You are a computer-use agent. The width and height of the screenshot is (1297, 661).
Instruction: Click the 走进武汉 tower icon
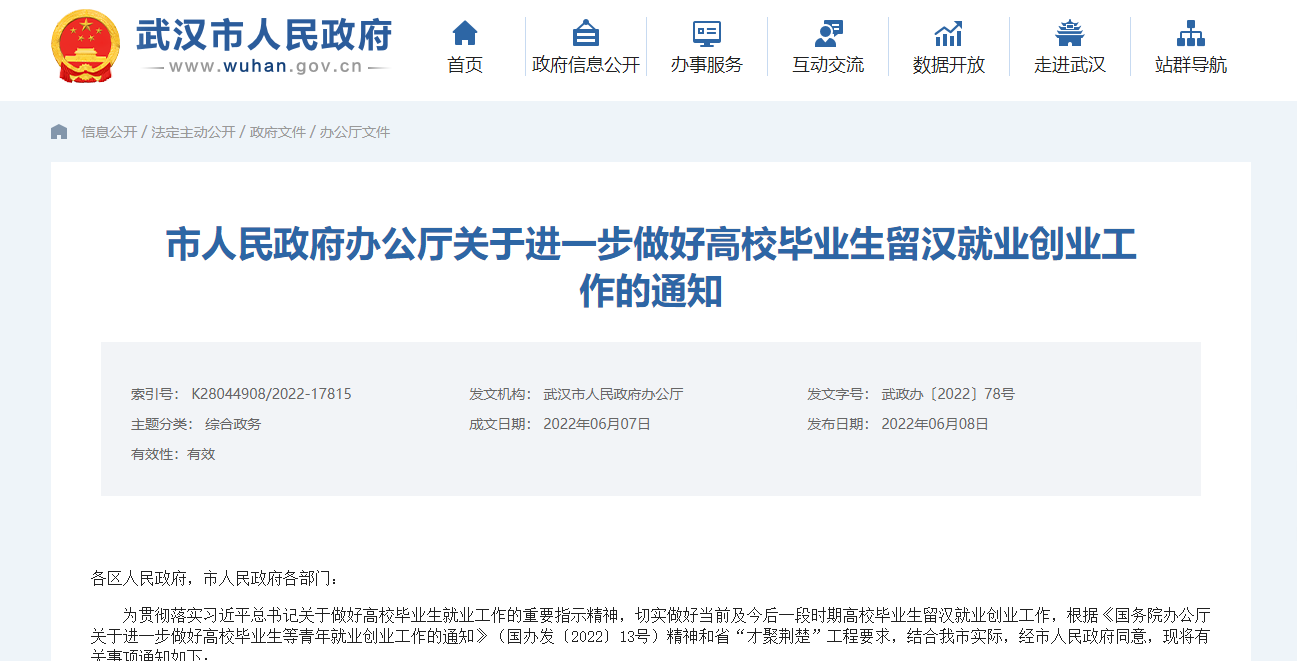coord(1070,33)
